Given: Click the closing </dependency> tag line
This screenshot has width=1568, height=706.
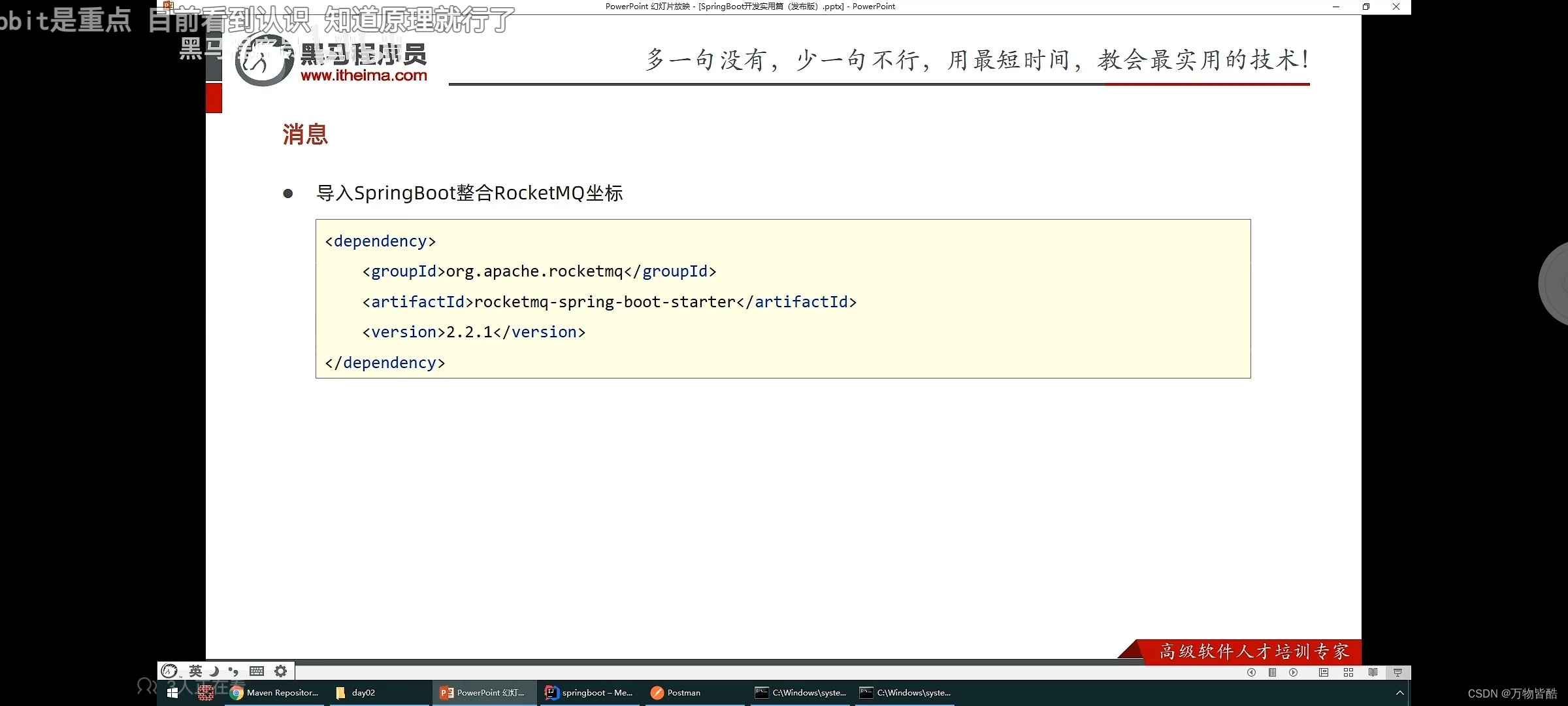Looking at the screenshot, I should pos(385,363).
